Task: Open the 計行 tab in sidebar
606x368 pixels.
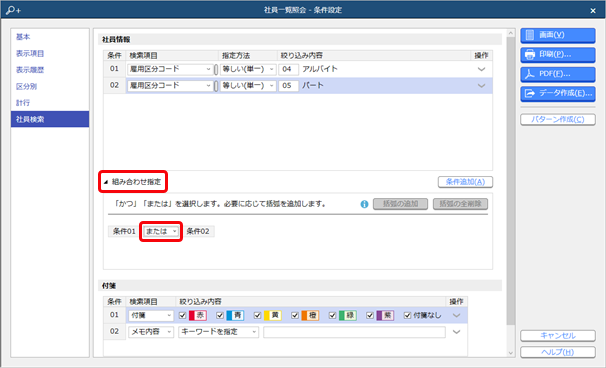Action: coord(50,102)
